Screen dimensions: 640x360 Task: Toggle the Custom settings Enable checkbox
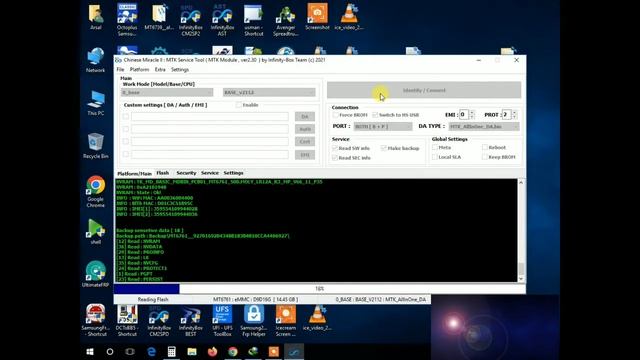tap(238, 105)
